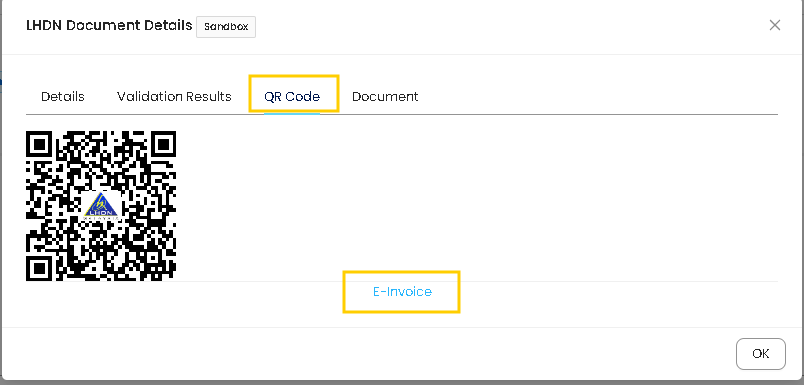Click the LHDN Document Details title text

[109, 25]
